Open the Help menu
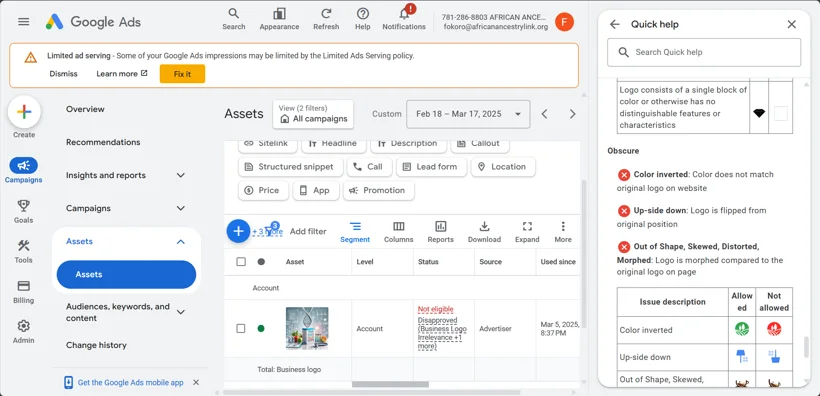Viewport: 820px width, 396px height. click(362, 19)
